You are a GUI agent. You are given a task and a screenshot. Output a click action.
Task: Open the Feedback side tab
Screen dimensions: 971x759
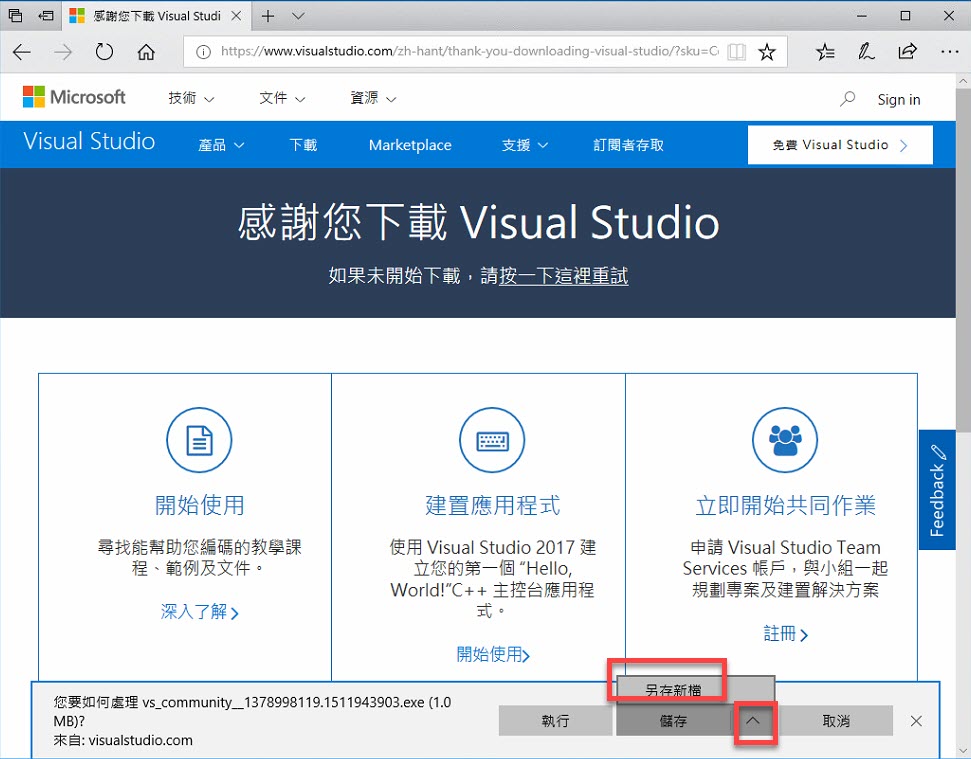937,490
